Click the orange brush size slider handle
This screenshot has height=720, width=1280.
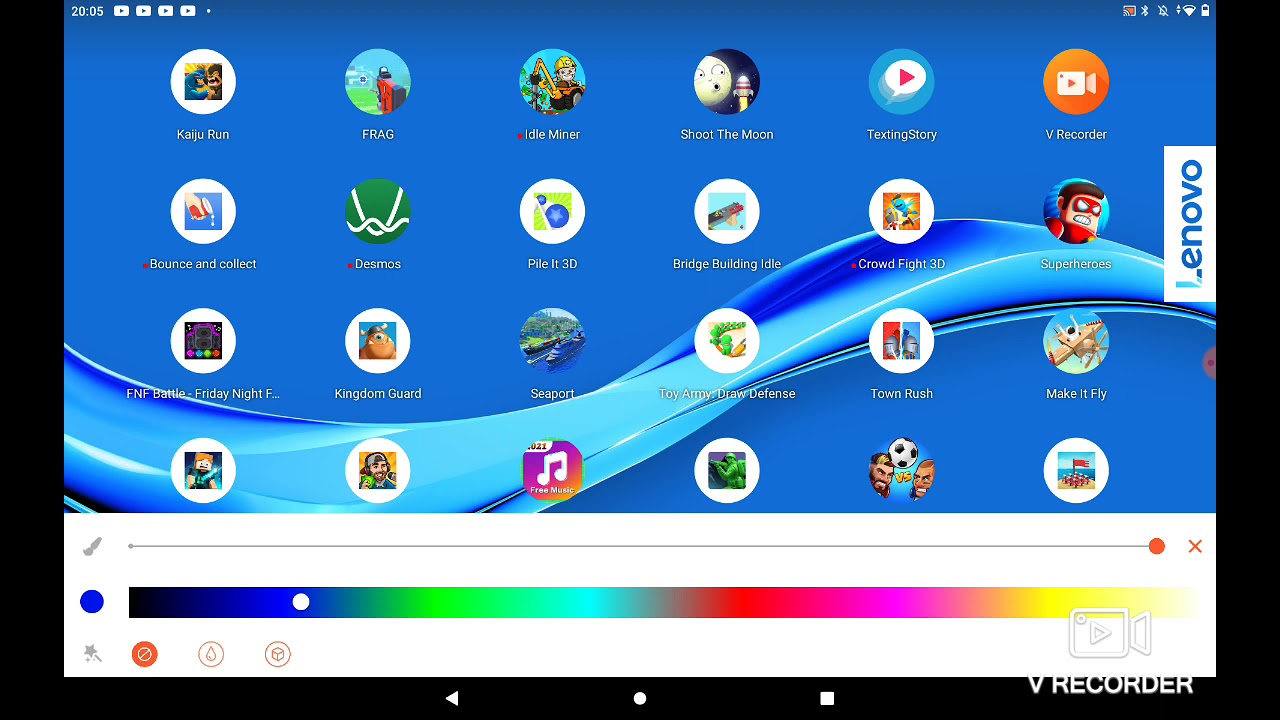[x=1157, y=546]
